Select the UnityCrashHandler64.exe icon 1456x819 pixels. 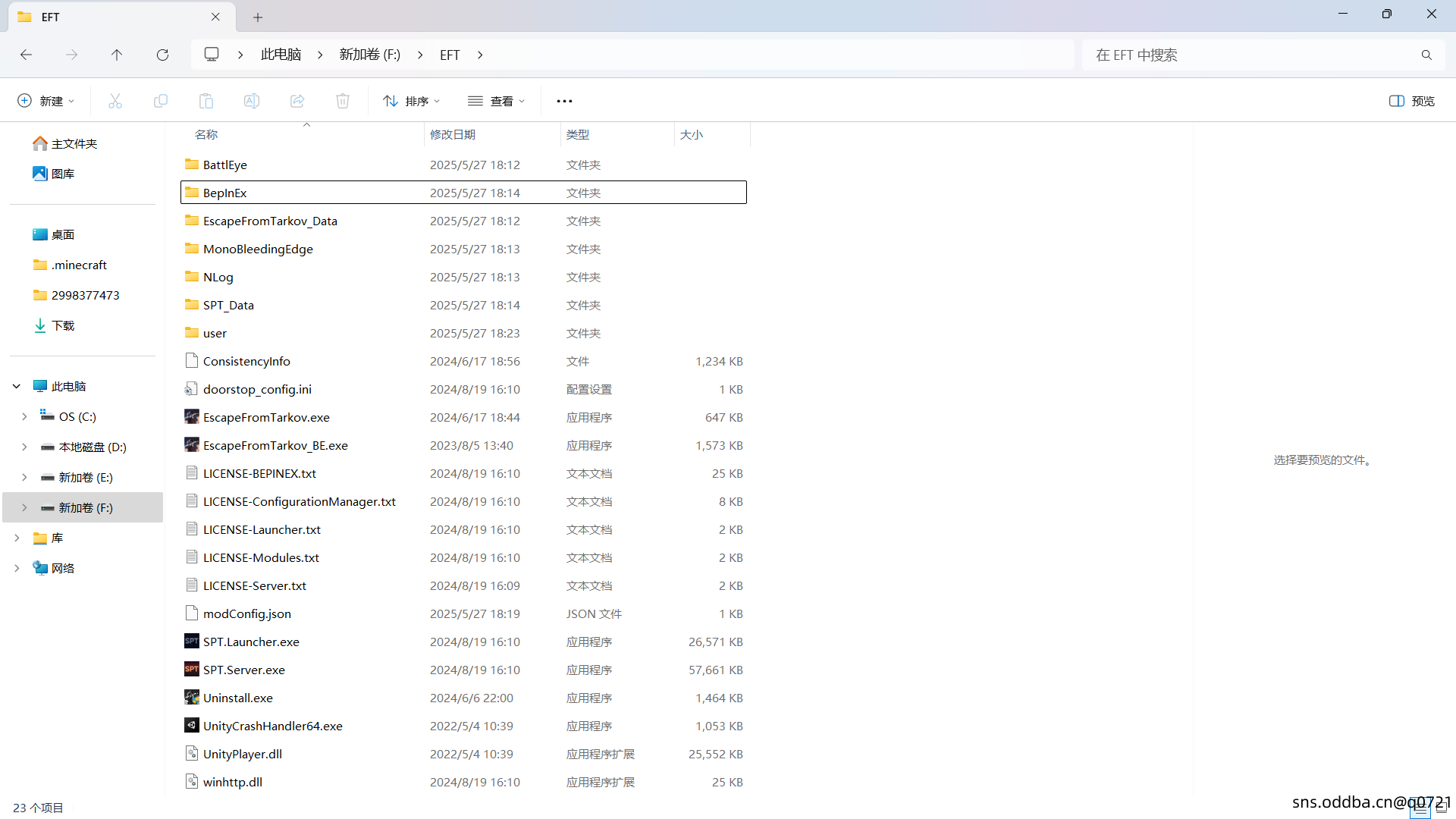(x=192, y=726)
